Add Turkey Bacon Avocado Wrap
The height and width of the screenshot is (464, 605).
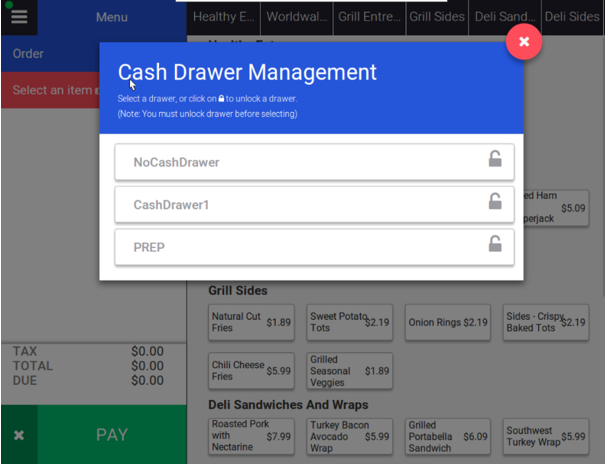click(x=350, y=436)
